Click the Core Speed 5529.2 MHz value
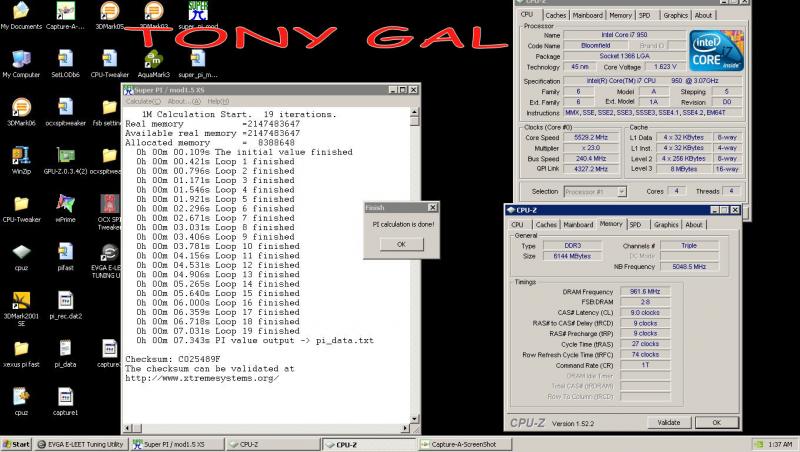This screenshot has width=800, height=452. (591, 137)
